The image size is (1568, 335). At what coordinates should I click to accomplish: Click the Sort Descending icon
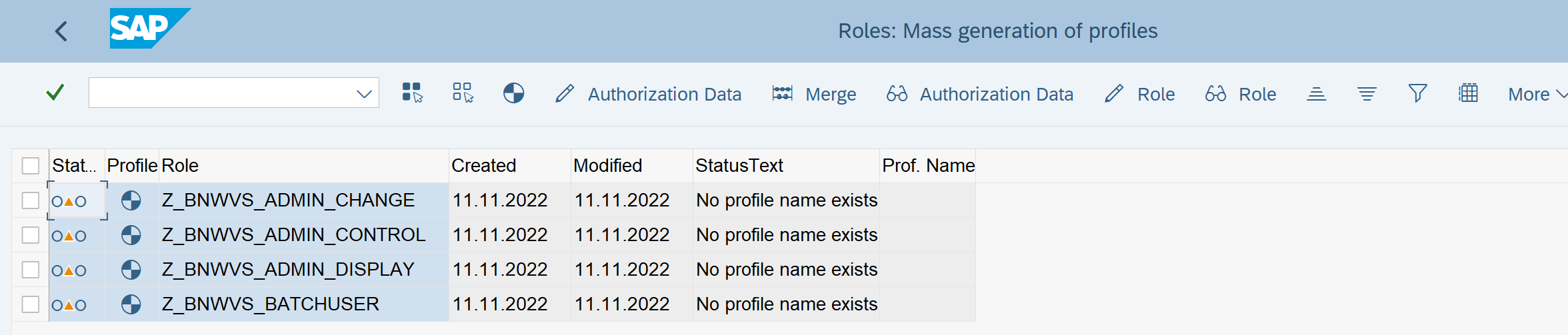[x=1367, y=94]
